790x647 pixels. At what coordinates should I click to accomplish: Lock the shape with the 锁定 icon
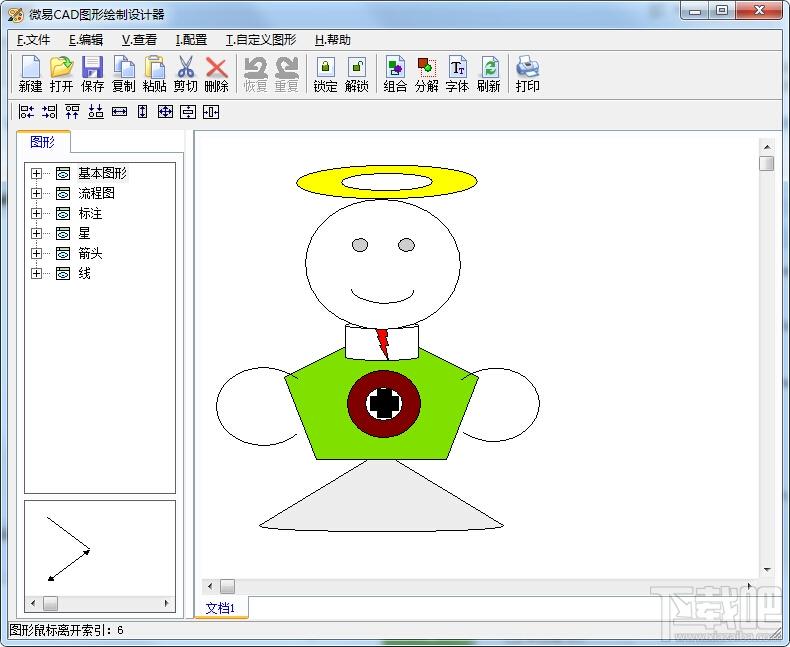coord(325,74)
